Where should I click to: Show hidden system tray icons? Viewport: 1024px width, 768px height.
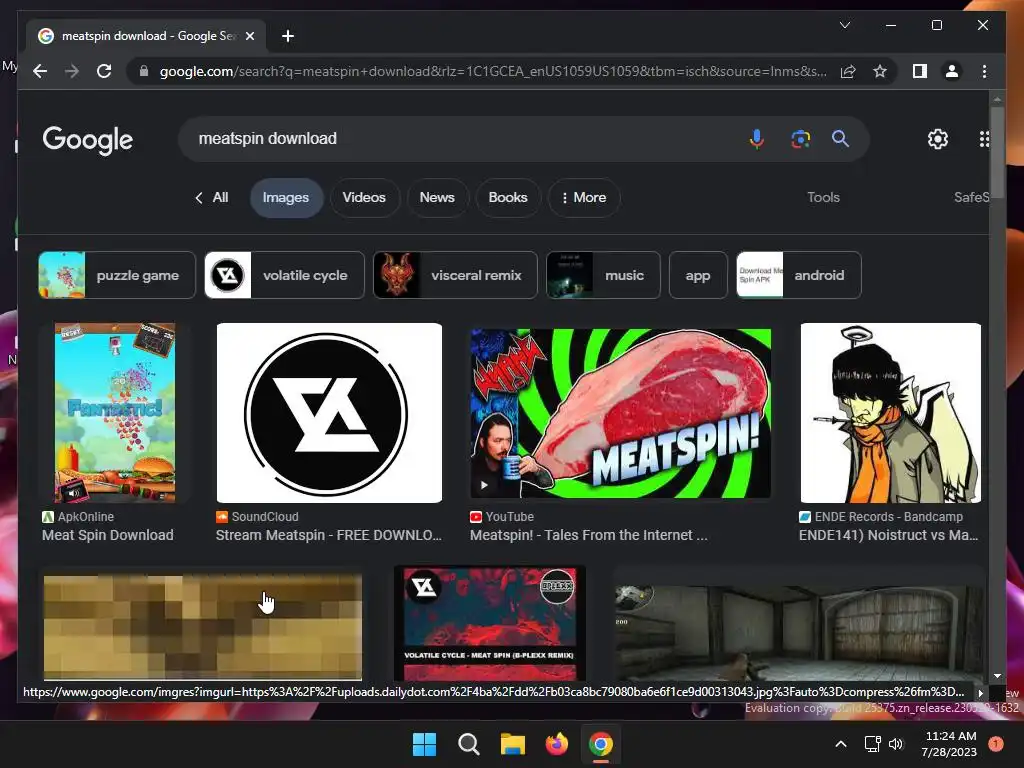click(x=841, y=744)
